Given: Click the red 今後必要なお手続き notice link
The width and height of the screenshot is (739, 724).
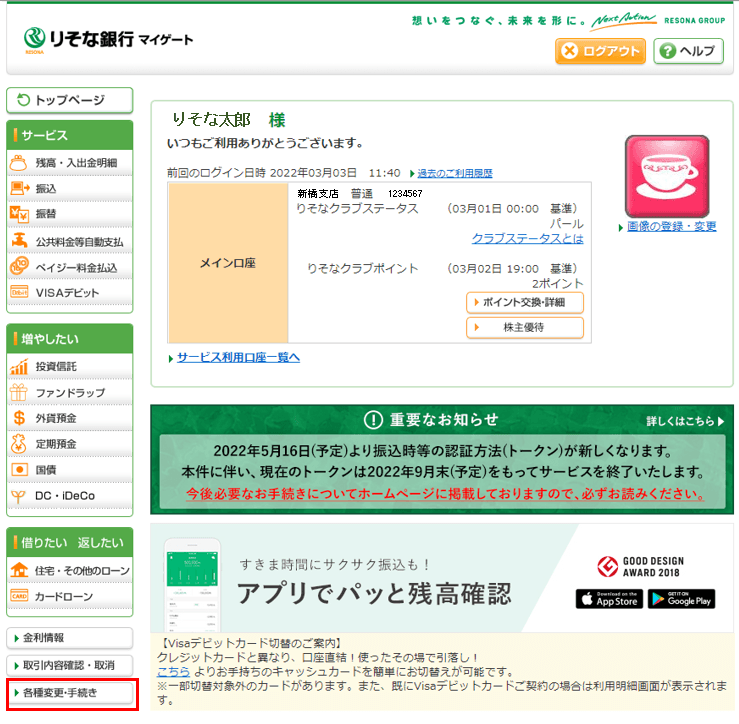Looking at the screenshot, I should click(x=445, y=494).
